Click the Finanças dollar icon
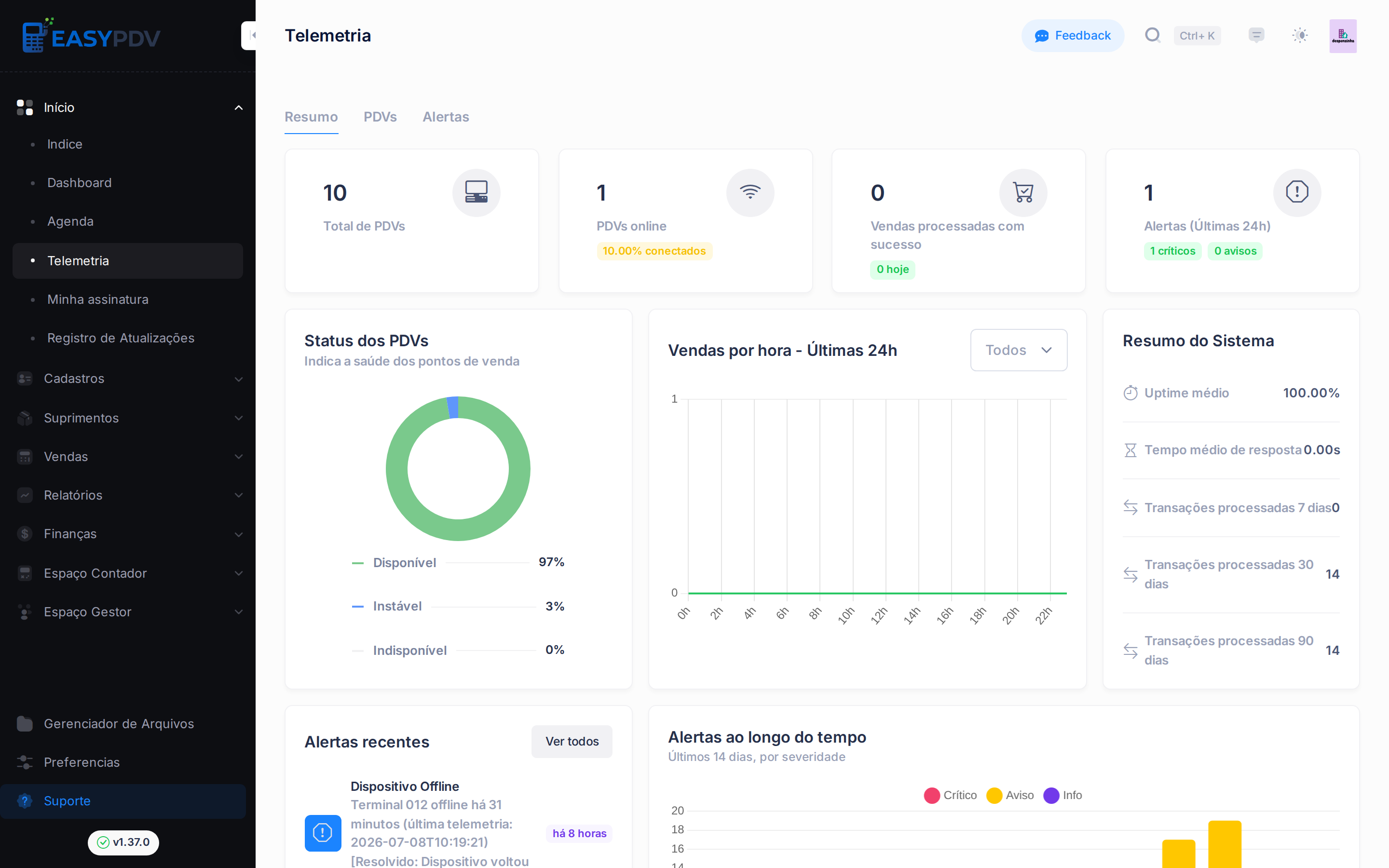Viewport: 1389px width, 868px height. (x=25, y=534)
